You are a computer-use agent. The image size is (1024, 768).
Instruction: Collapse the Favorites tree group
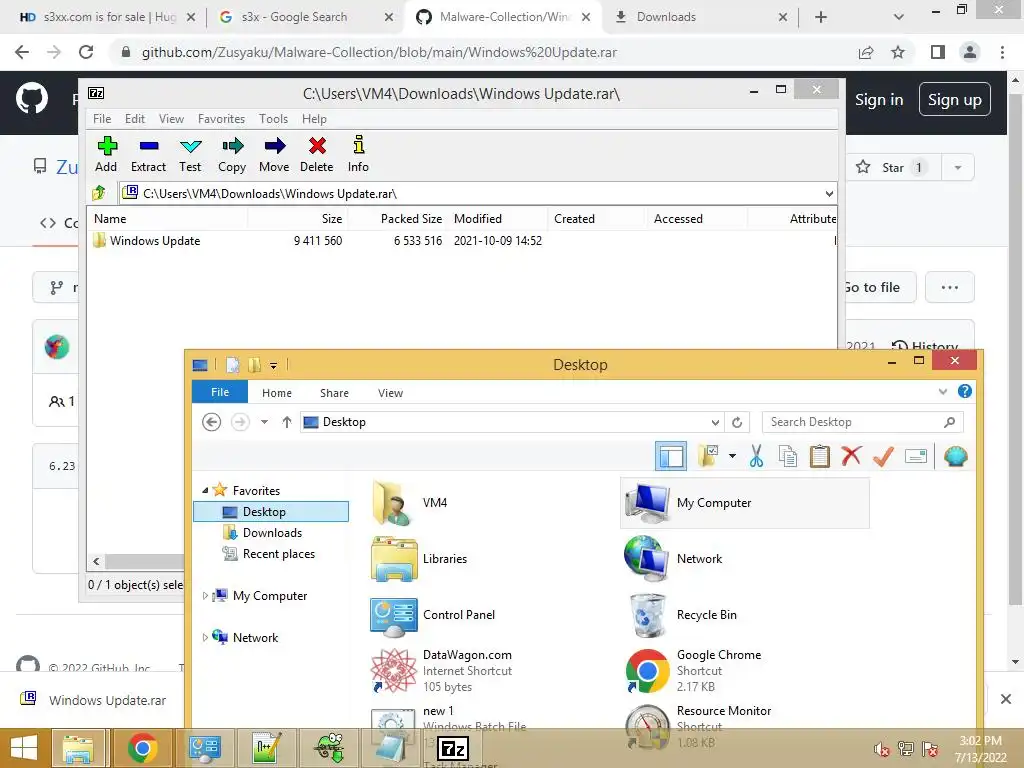(205, 490)
